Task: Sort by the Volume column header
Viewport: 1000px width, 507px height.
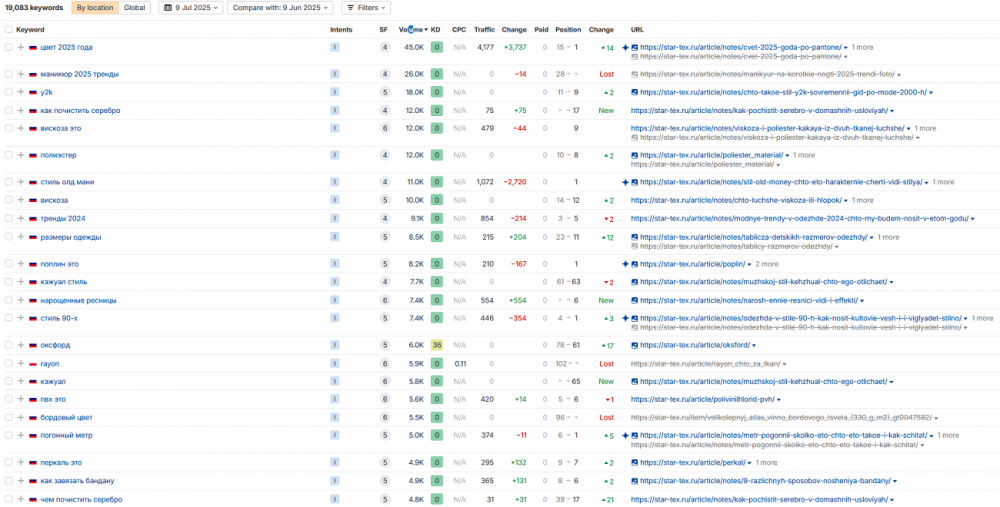Action: pos(413,29)
